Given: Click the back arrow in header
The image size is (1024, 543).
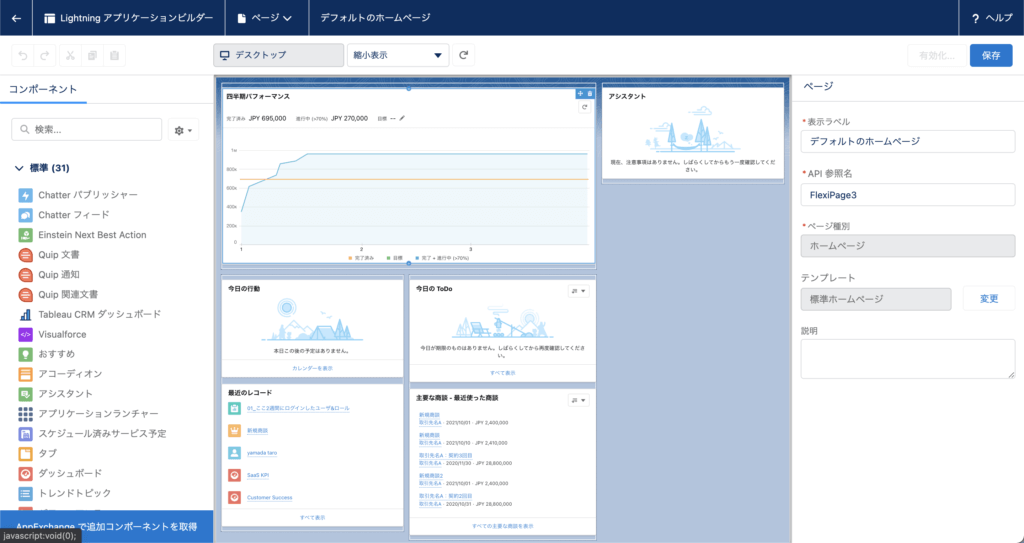Looking at the screenshot, I should pyautogui.click(x=16, y=17).
